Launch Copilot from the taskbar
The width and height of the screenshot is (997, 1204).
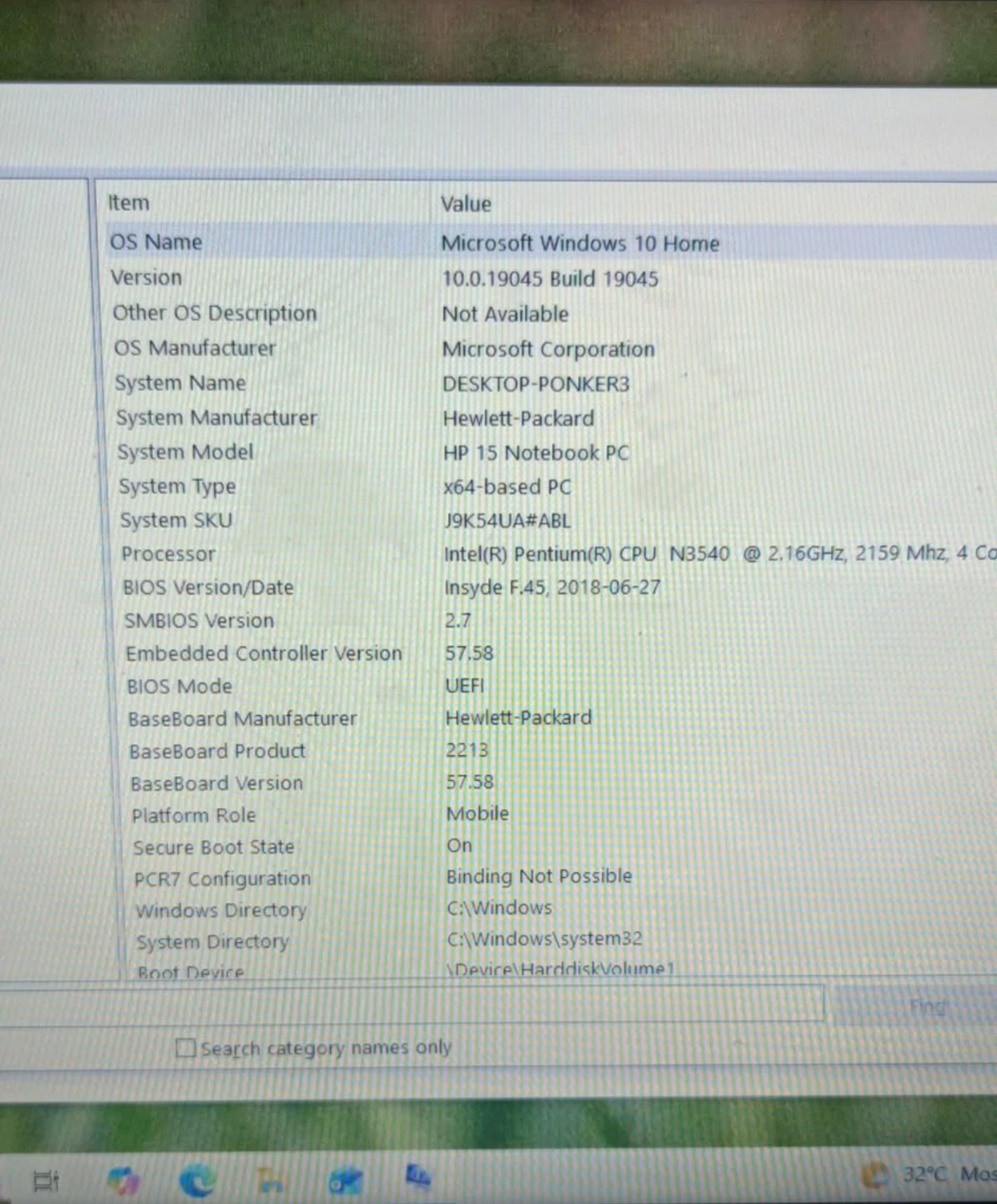pyautogui.click(x=124, y=1181)
